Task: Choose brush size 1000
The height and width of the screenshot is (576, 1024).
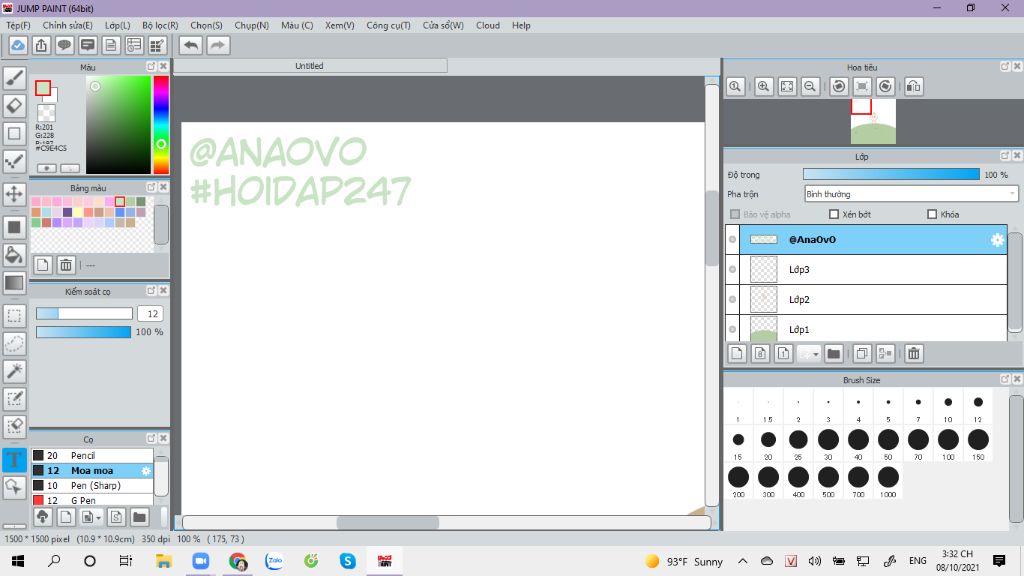Action: point(888,481)
